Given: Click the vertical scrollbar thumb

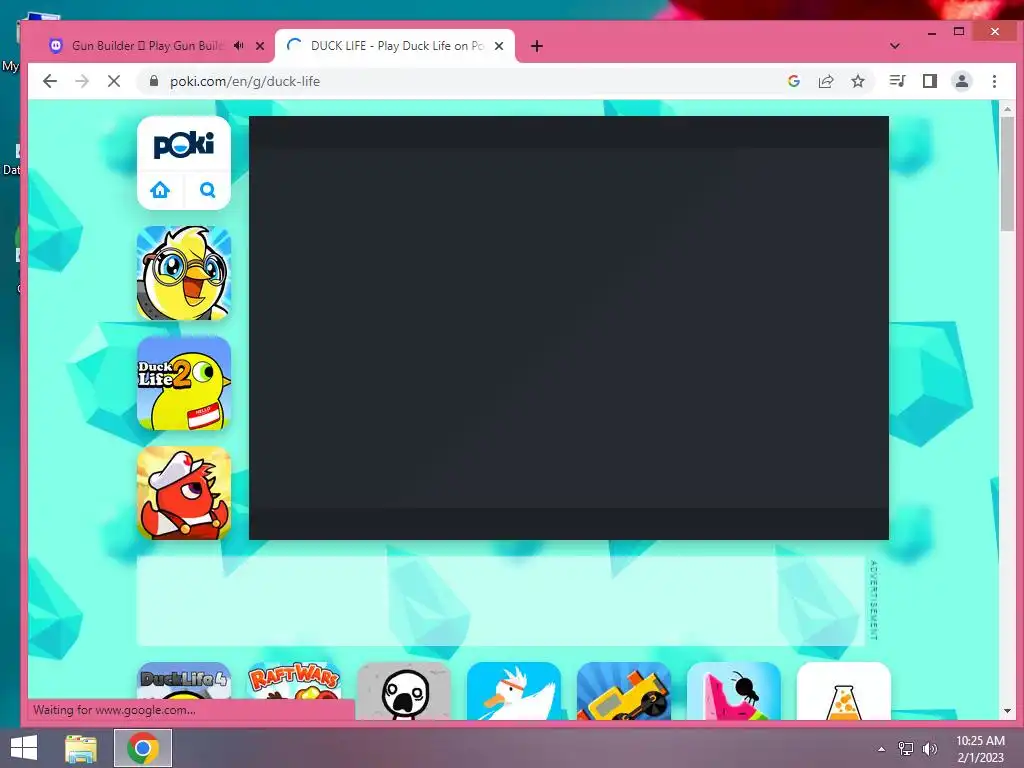Looking at the screenshot, I should click(x=1007, y=174).
